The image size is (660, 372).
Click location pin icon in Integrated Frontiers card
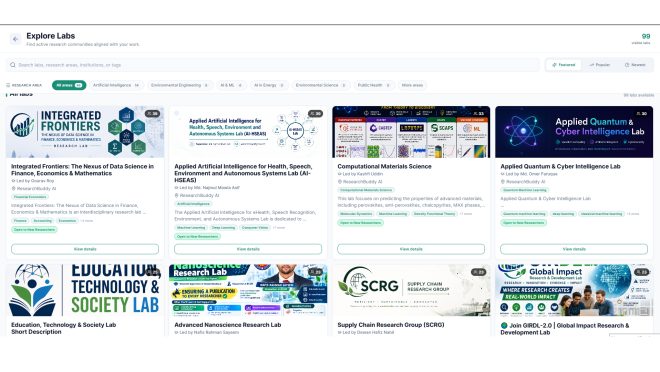(x=13, y=189)
